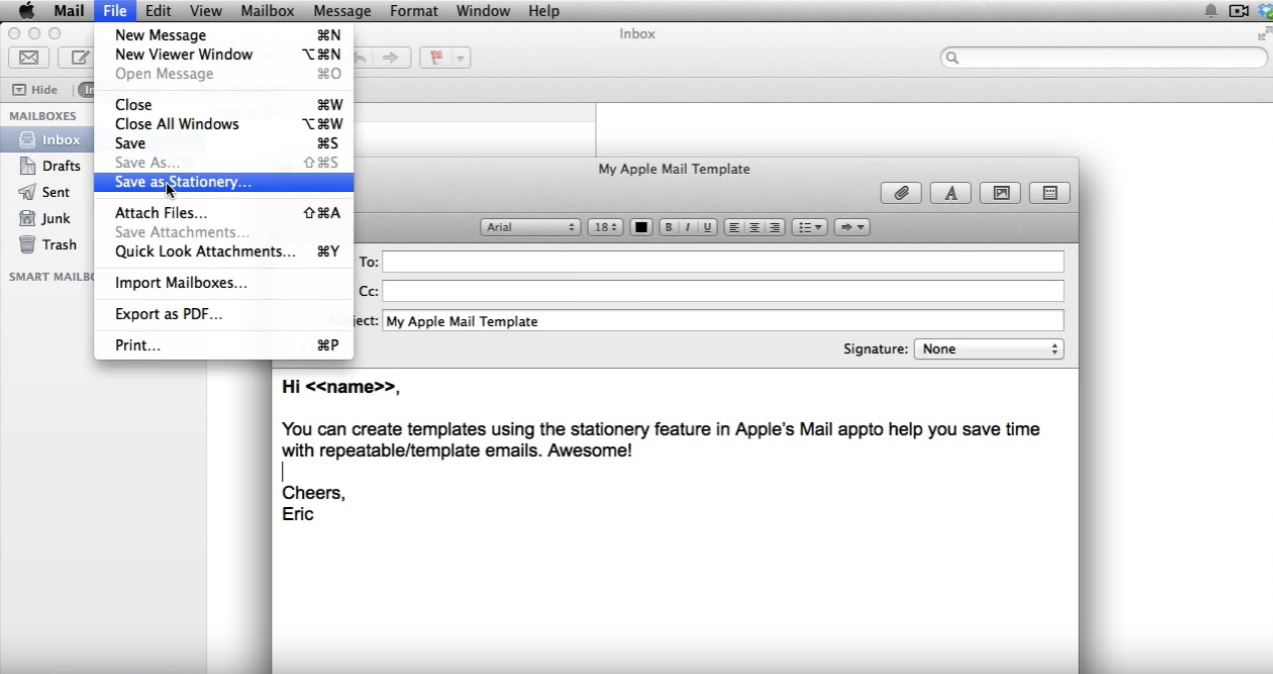Open the Mailbox menu
This screenshot has height=674, width=1273.
coord(267,11)
